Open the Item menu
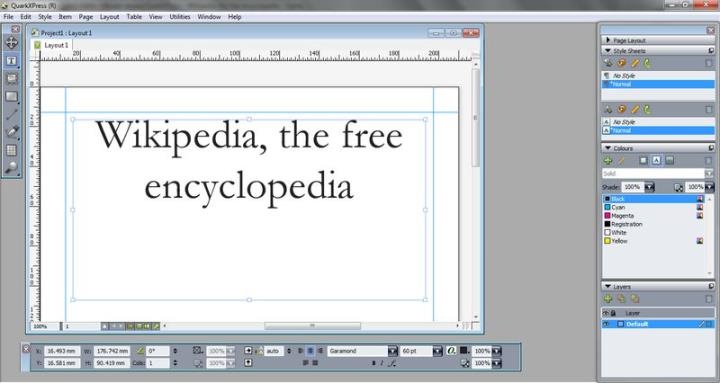 65,17
